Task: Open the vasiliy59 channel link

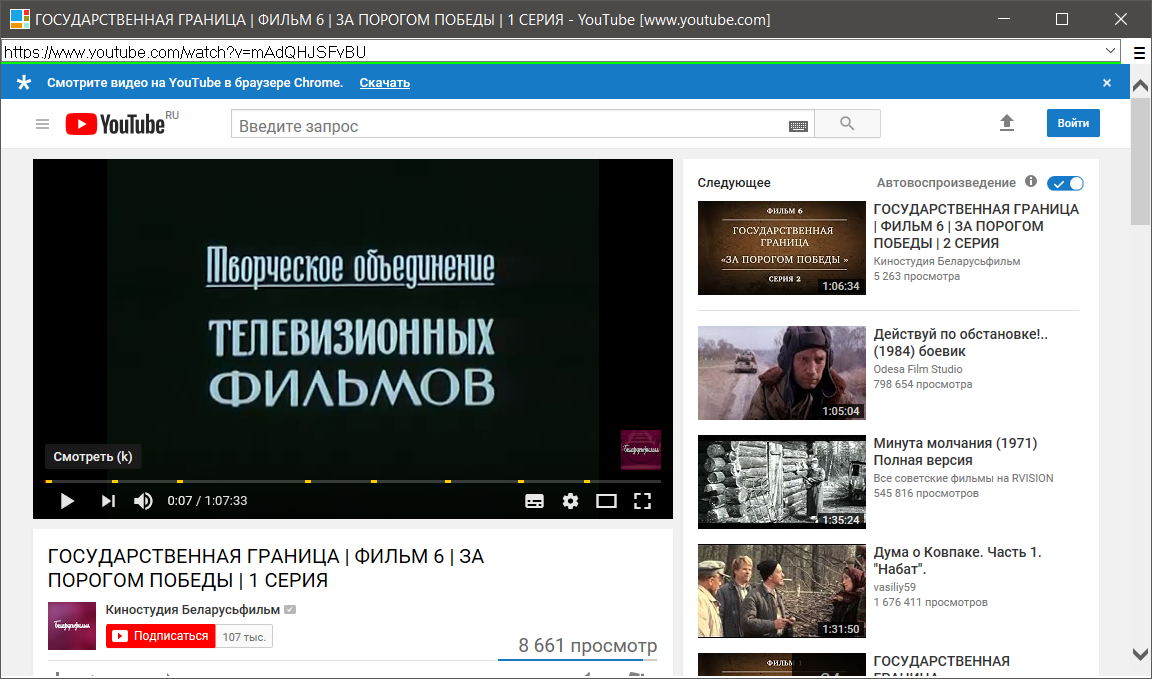Action: 894,587
